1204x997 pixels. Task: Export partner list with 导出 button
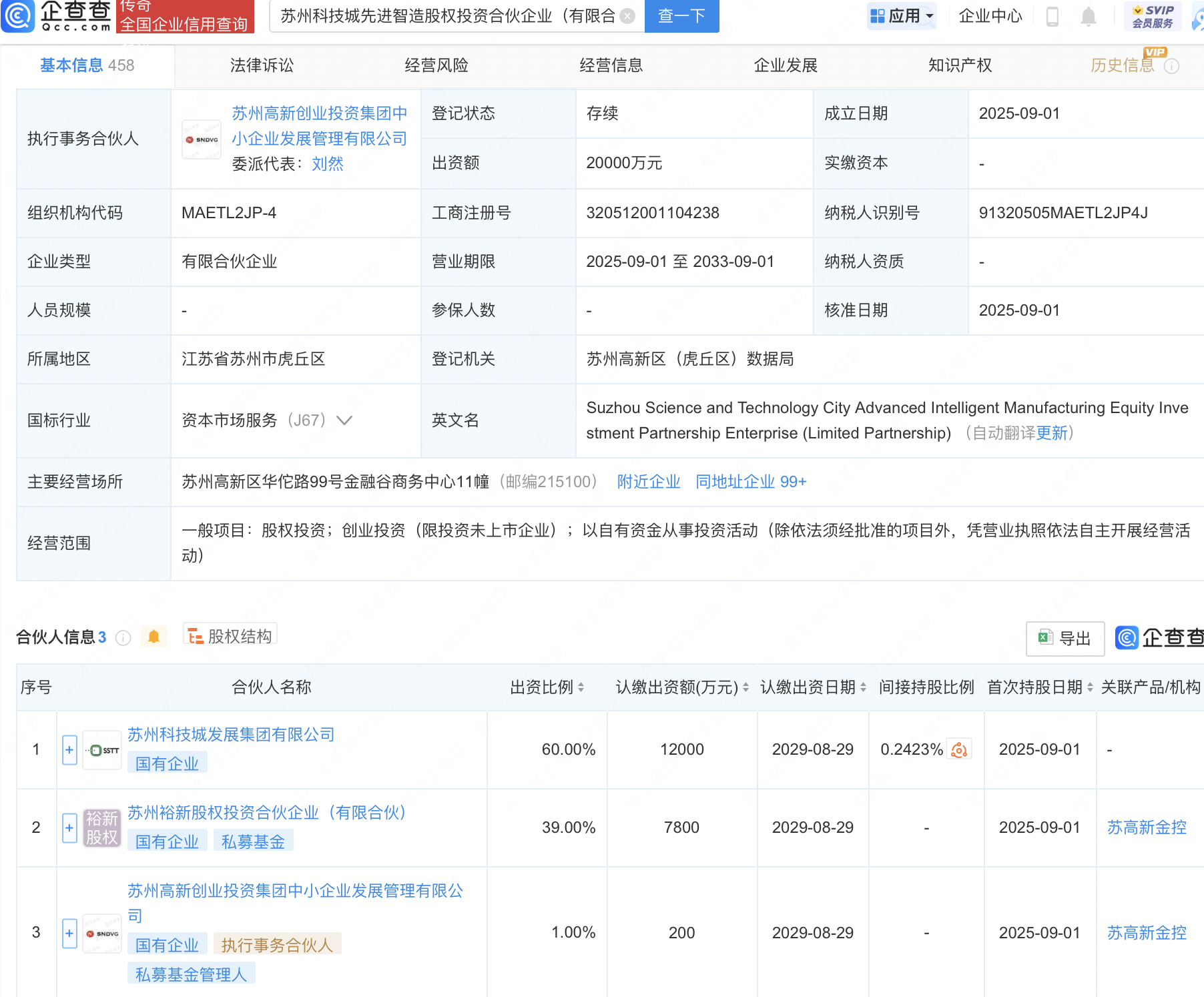pos(1065,639)
